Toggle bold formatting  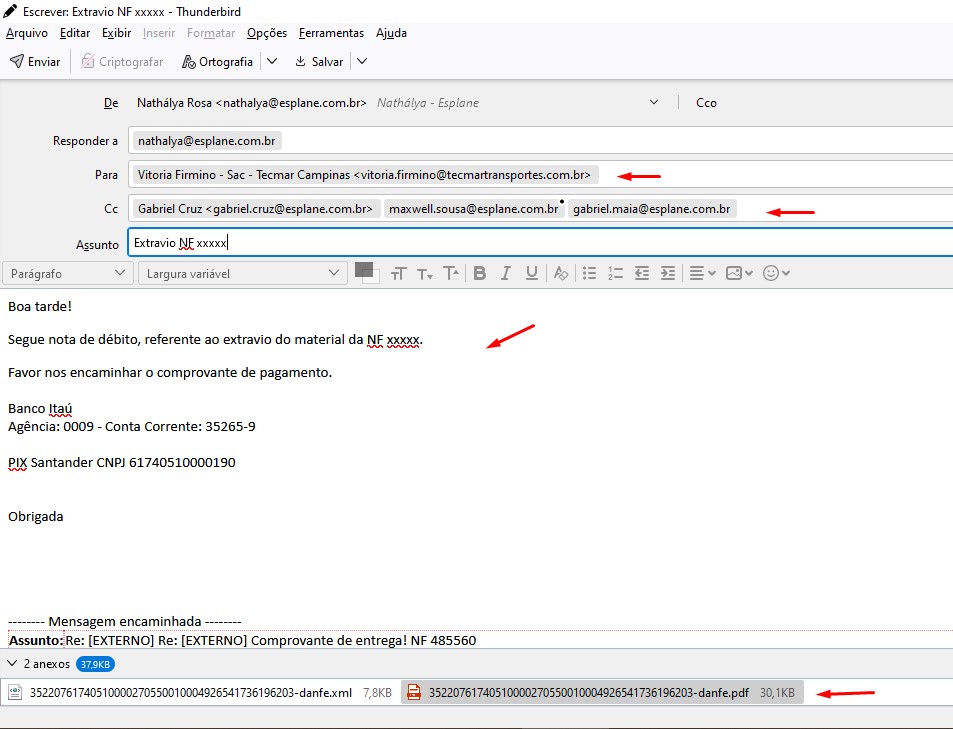tap(479, 273)
